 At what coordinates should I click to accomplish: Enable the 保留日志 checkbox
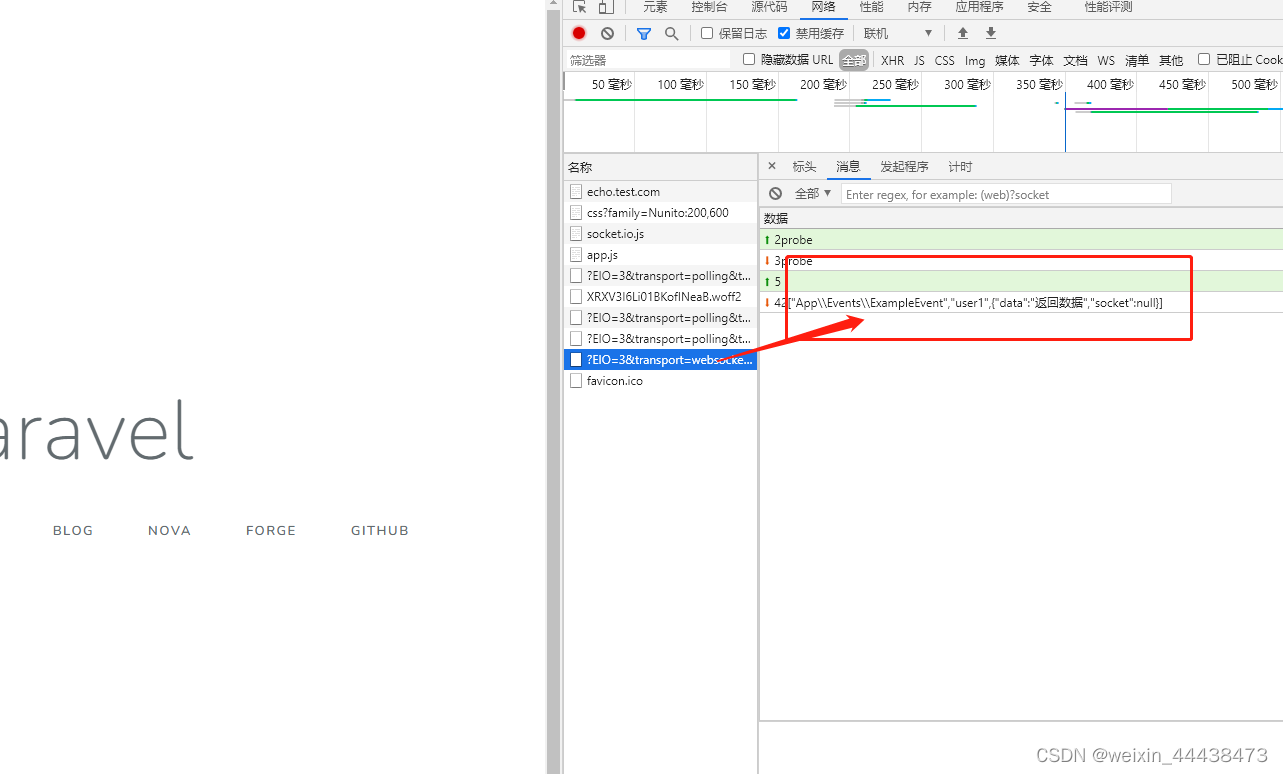[708, 32]
